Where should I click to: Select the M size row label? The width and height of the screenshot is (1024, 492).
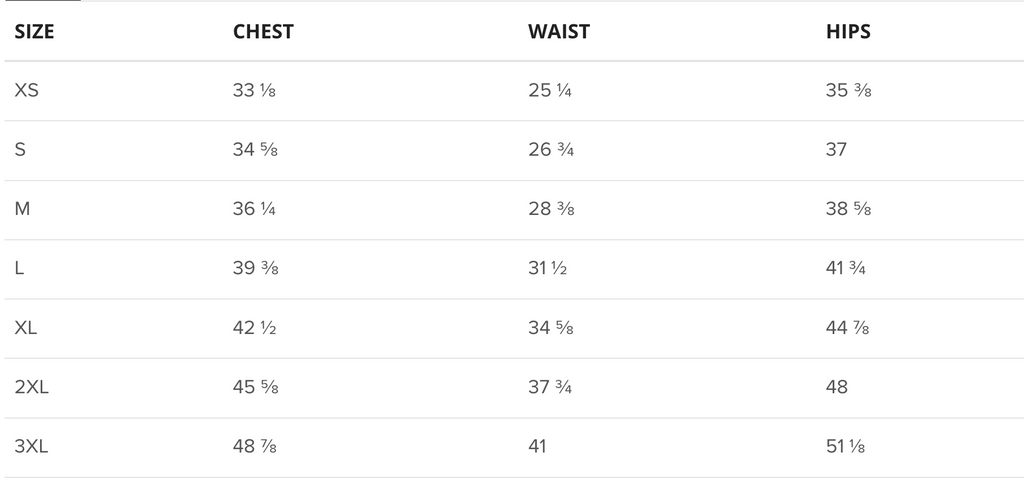(x=22, y=209)
